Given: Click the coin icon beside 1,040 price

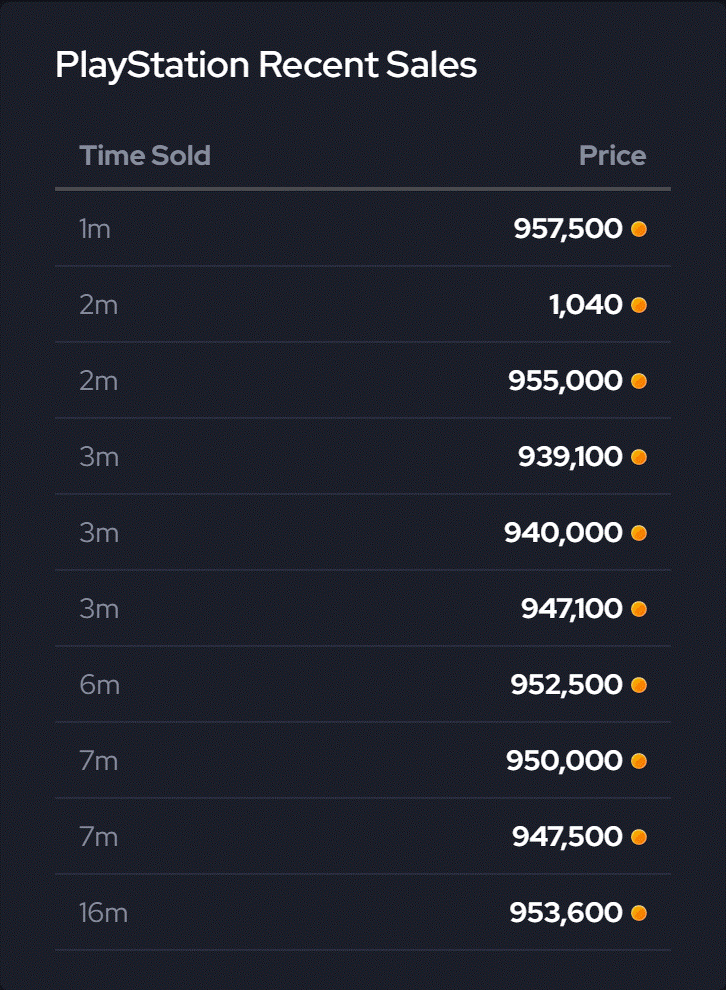Looking at the screenshot, I should pyautogui.click(x=639, y=305).
